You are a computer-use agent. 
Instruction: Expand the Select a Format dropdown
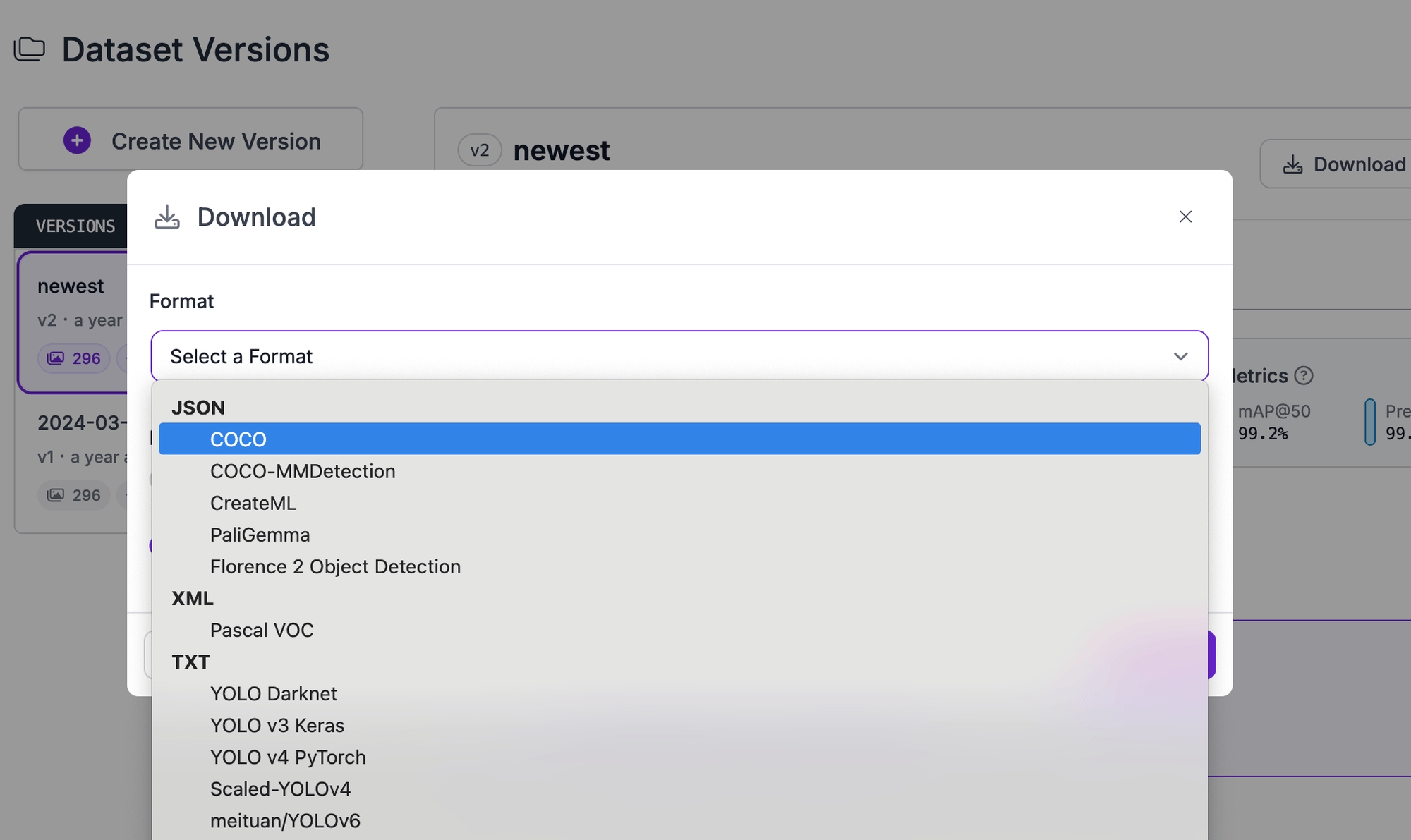coord(679,356)
